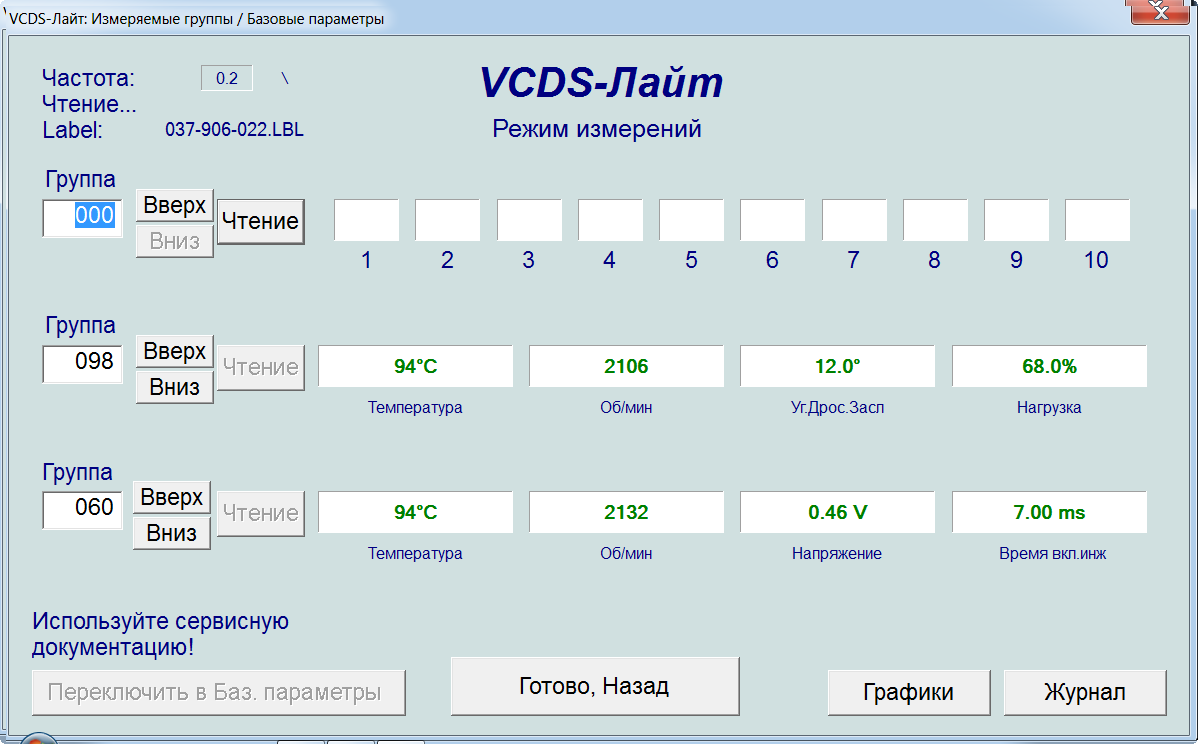Click empty value box number 7
The height and width of the screenshot is (744, 1198).
click(854, 221)
